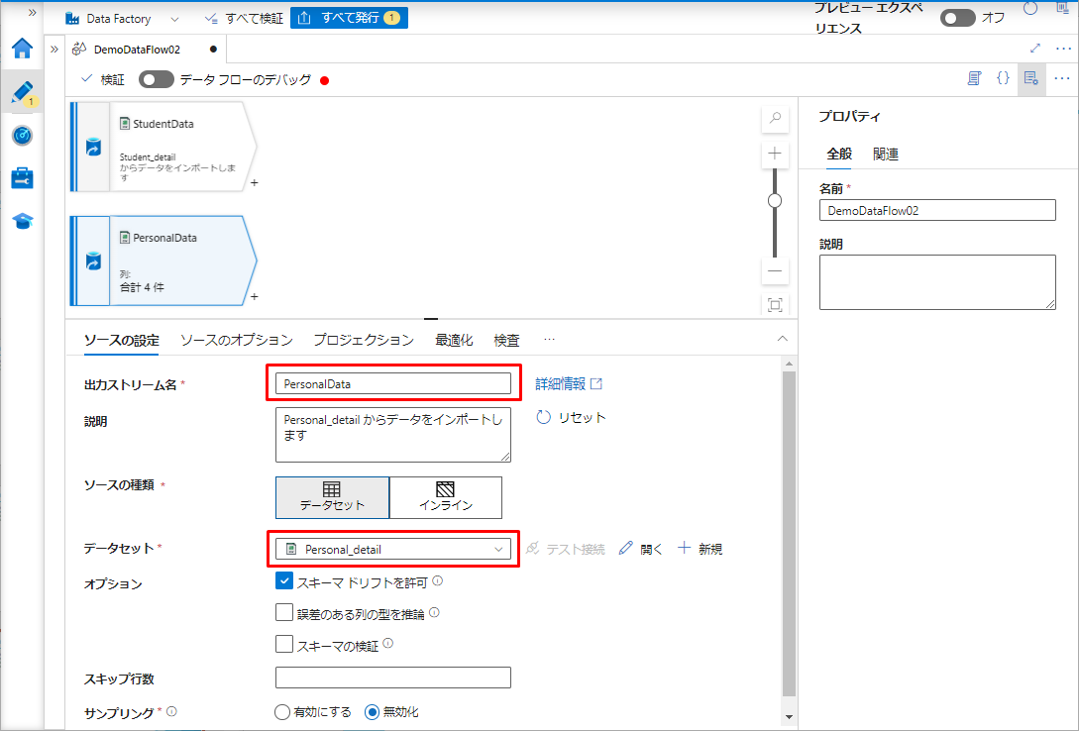Click the refresh icon in top bar
Viewport: 1079px width, 731px height.
click(x=1030, y=9)
